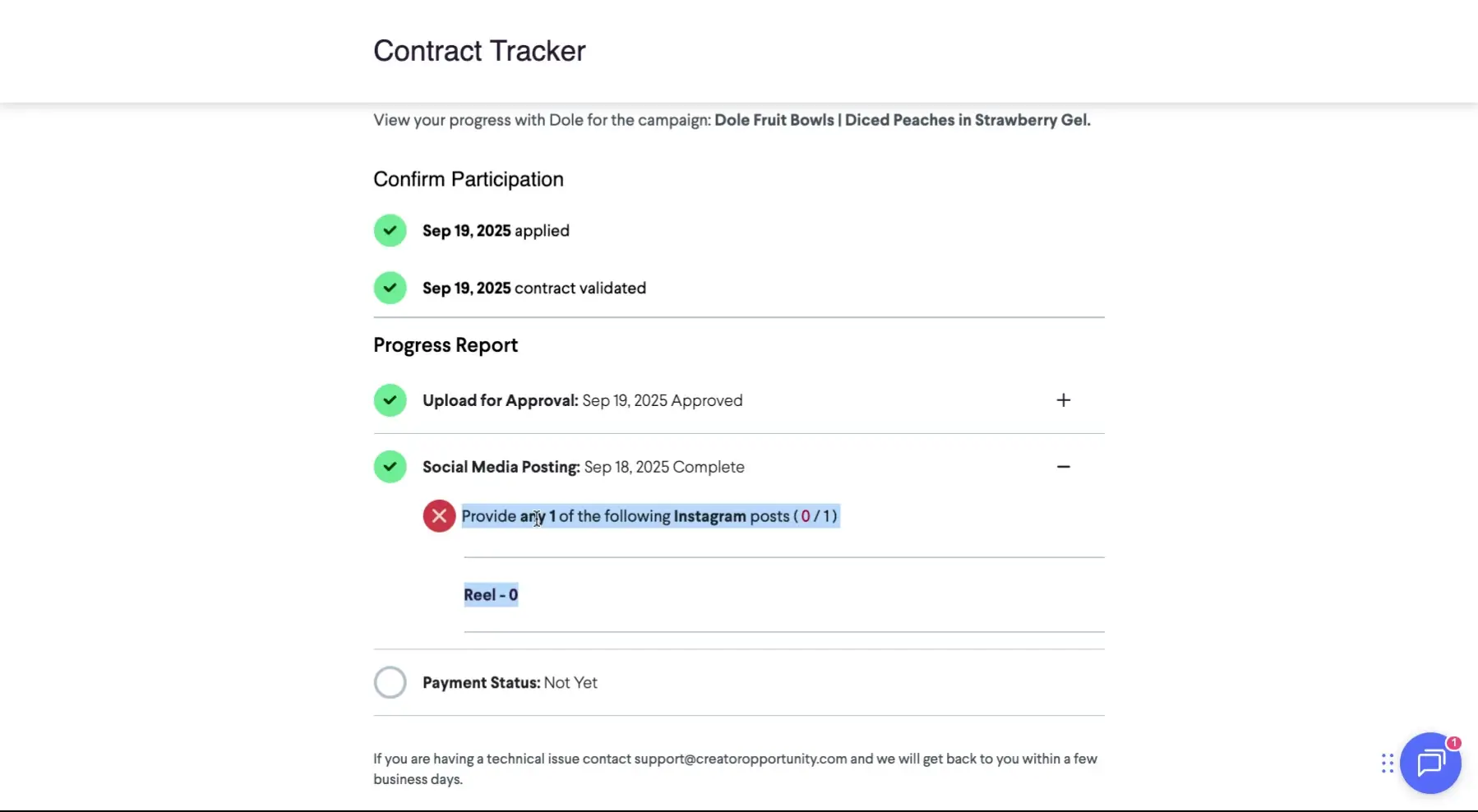This screenshot has width=1478, height=812.
Task: Click the drag handle dots icon
Action: [x=1386, y=764]
